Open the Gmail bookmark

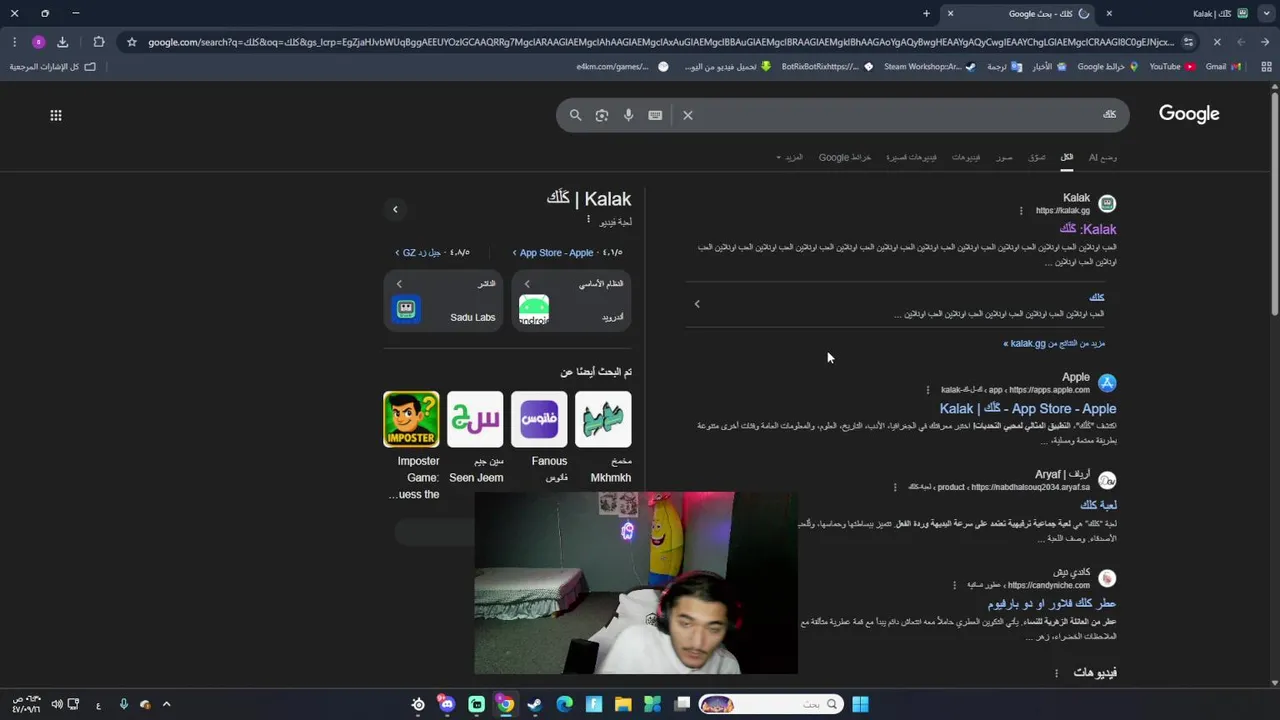tap(1223, 67)
